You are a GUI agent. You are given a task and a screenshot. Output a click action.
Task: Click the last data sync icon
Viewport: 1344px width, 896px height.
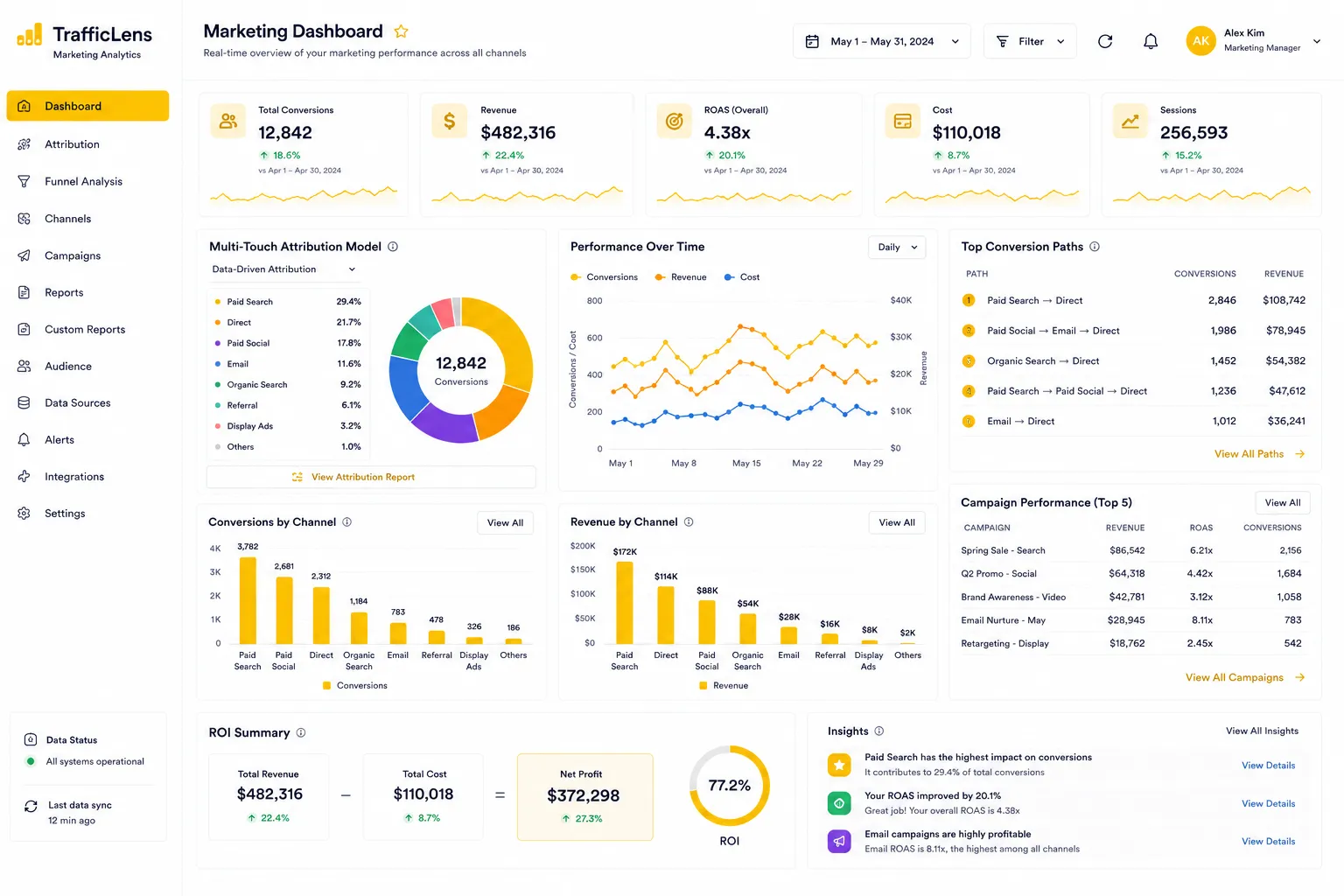(x=31, y=806)
